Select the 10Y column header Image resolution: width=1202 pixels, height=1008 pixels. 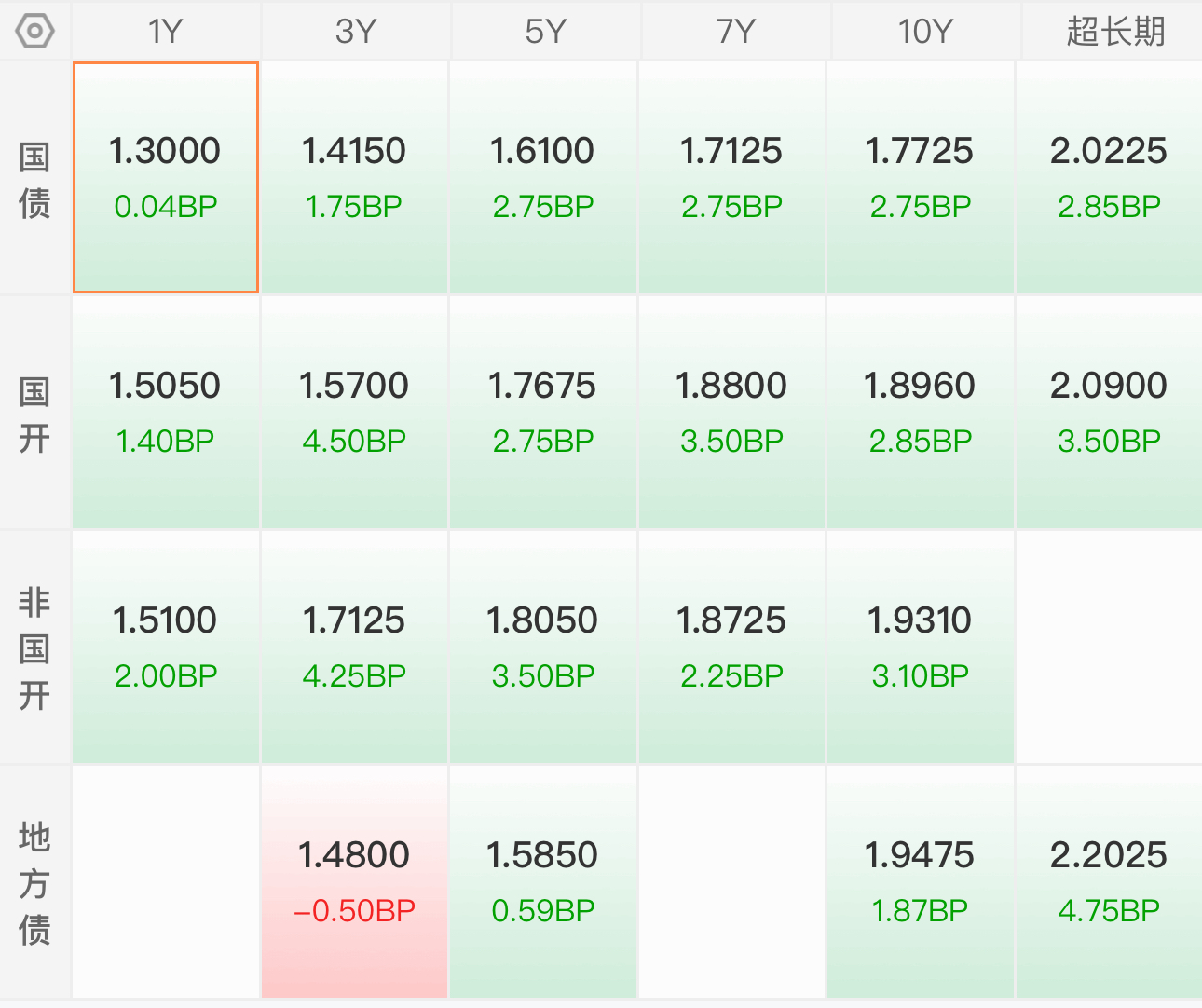pyautogui.click(x=924, y=32)
